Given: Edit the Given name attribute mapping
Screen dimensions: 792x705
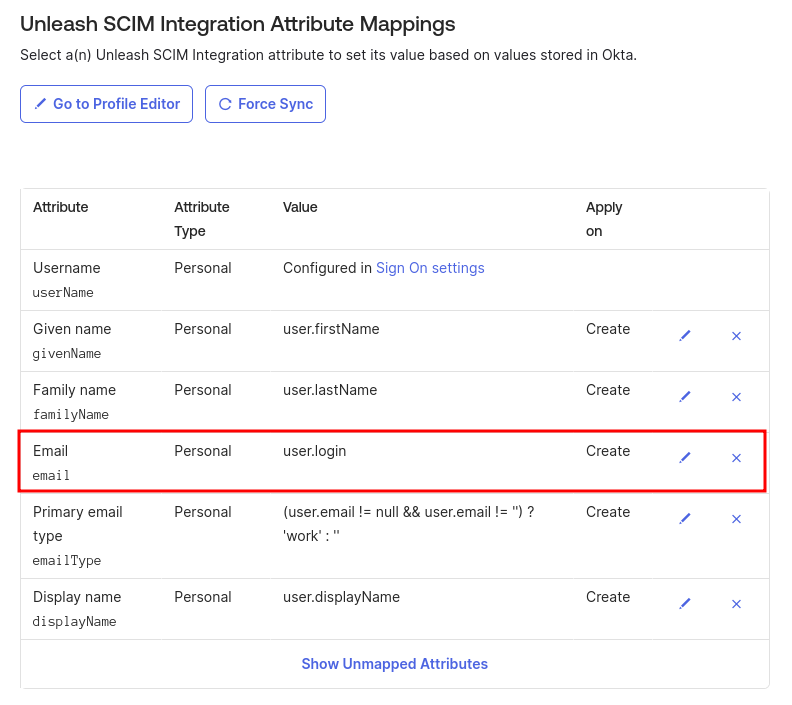Looking at the screenshot, I should [x=685, y=336].
